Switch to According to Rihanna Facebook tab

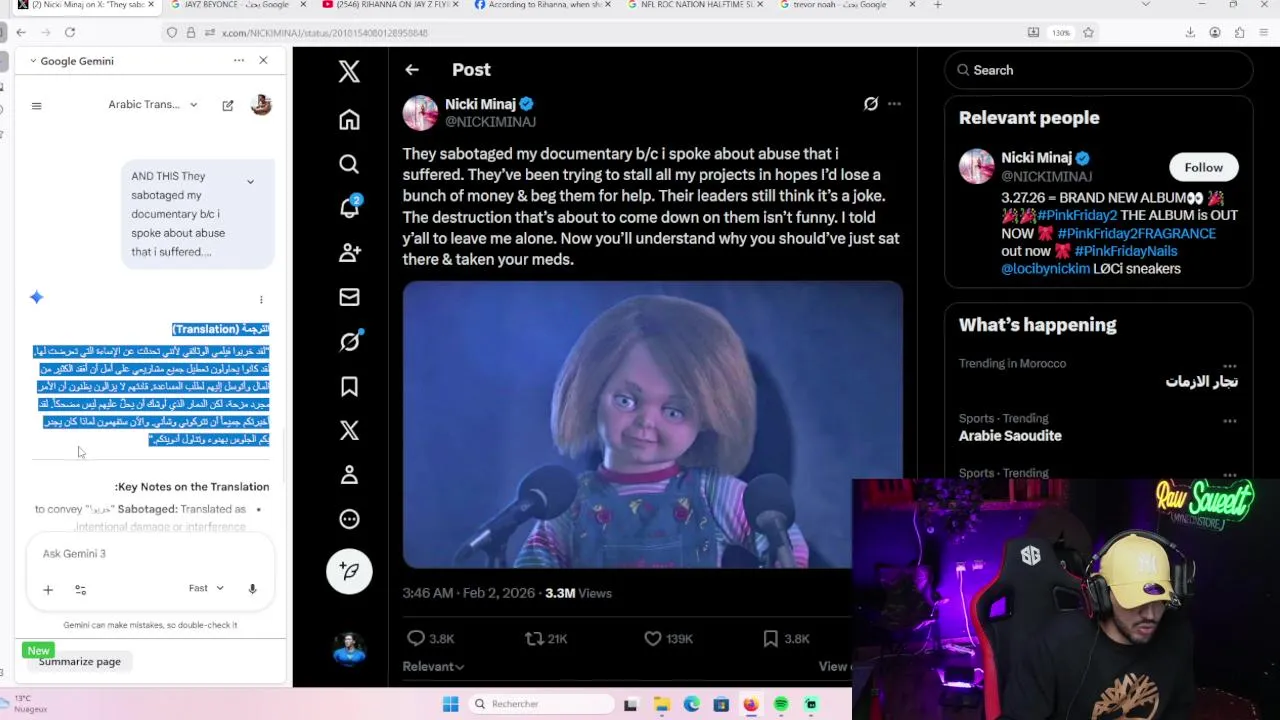coord(540,5)
